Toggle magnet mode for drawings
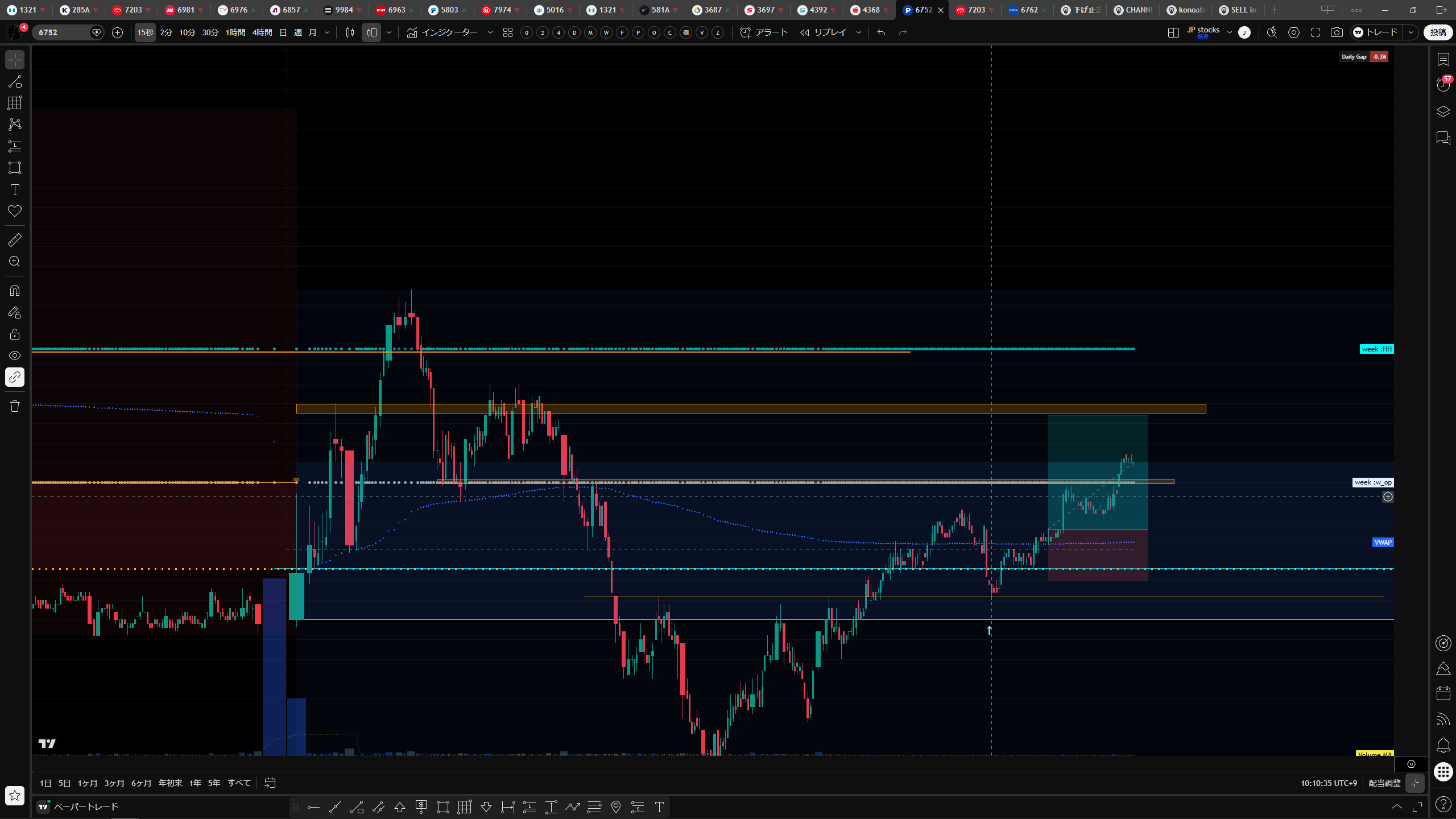Viewport: 1456px width, 819px height. (15, 291)
